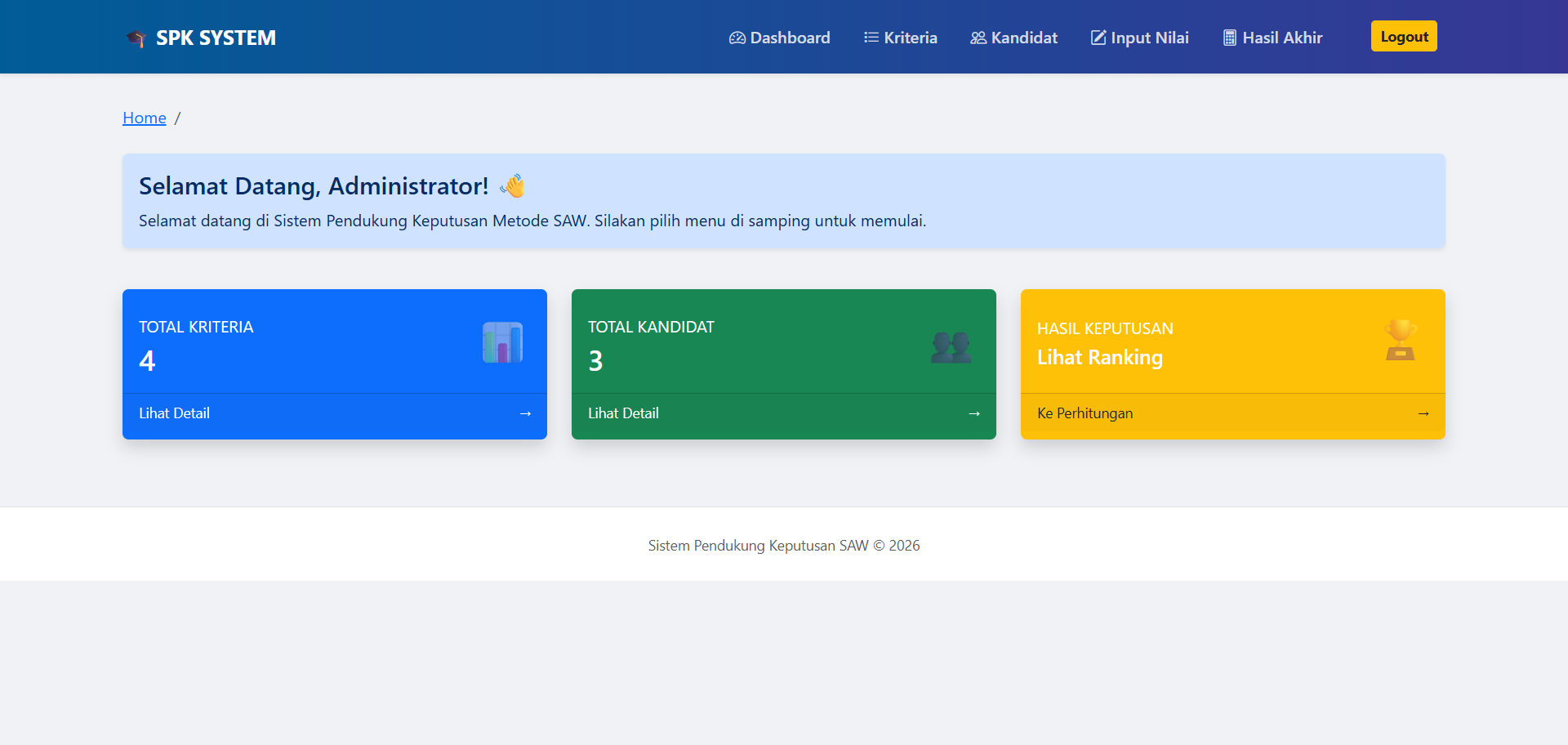Click the graduation cap logo icon
Image resolution: width=1568 pixels, height=745 pixels.
pyautogui.click(x=136, y=38)
